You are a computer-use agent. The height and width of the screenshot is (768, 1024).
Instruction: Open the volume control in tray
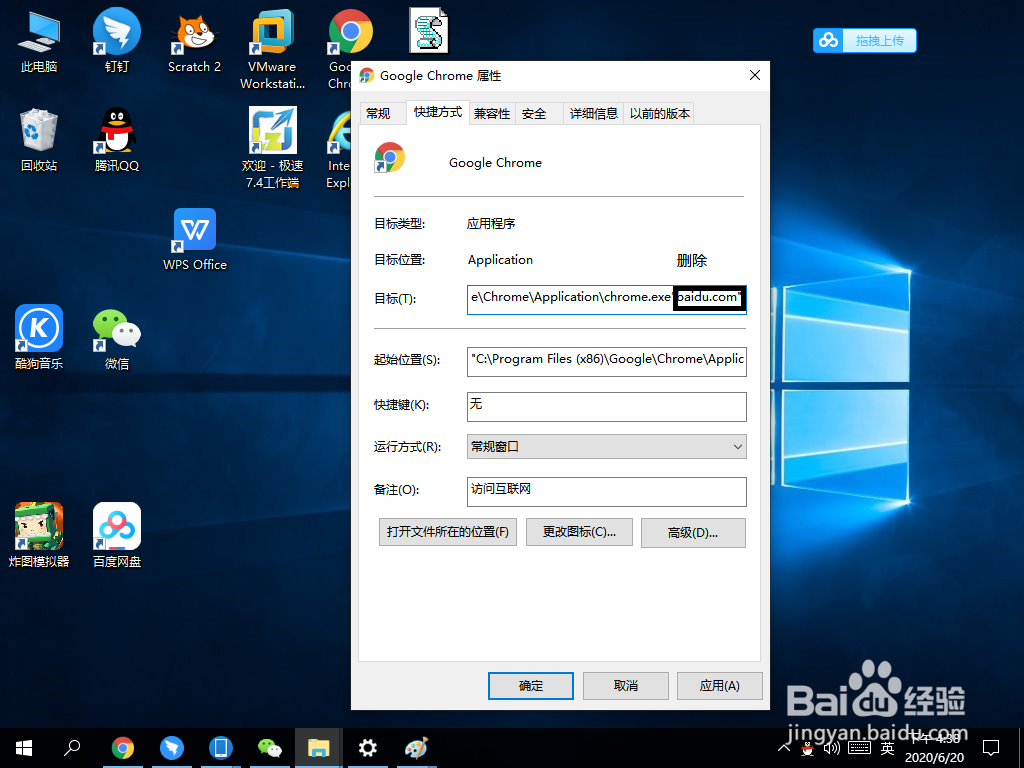coord(831,748)
